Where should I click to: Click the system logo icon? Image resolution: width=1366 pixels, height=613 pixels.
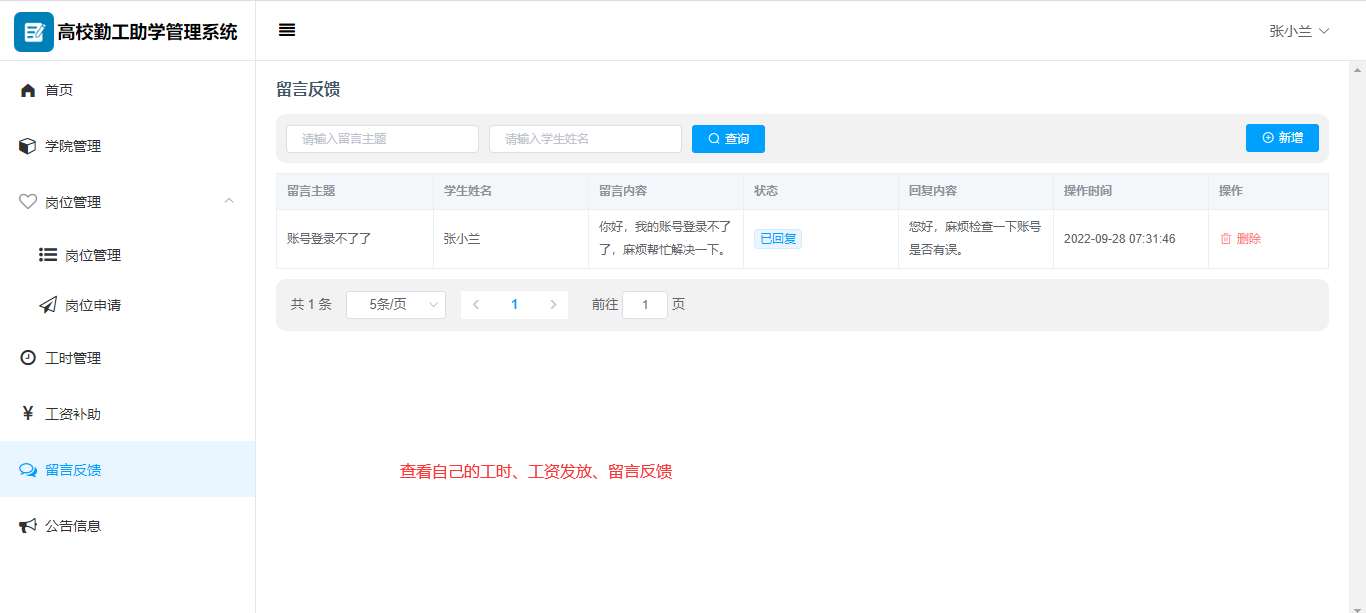click(x=33, y=32)
